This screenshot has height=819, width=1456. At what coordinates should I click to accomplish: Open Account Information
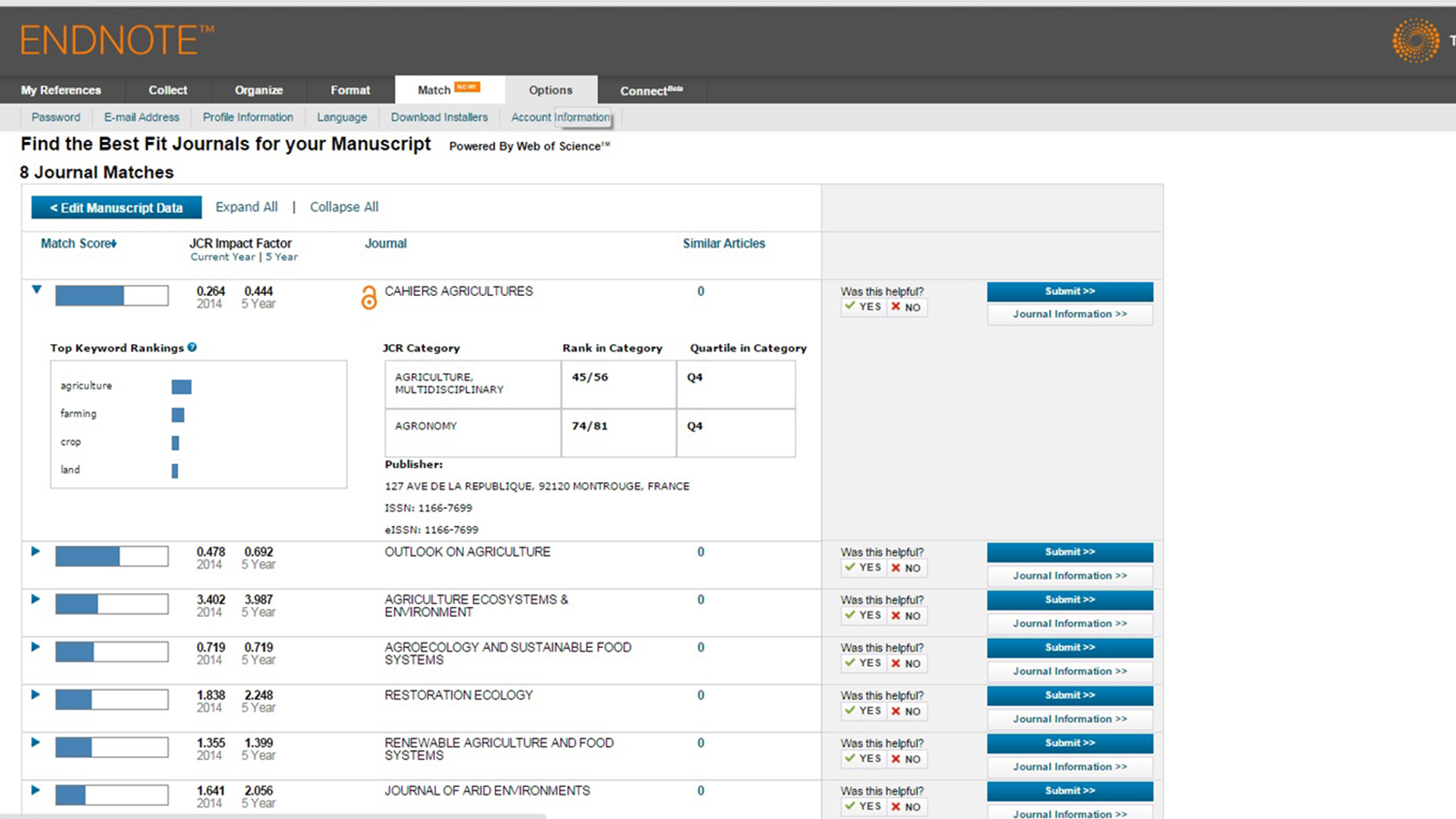(561, 117)
